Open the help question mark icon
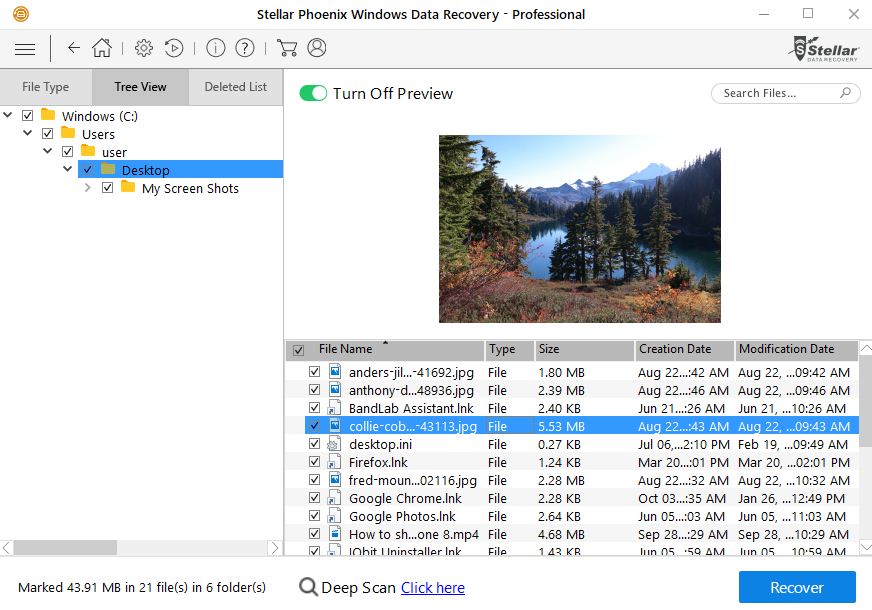 click(245, 48)
